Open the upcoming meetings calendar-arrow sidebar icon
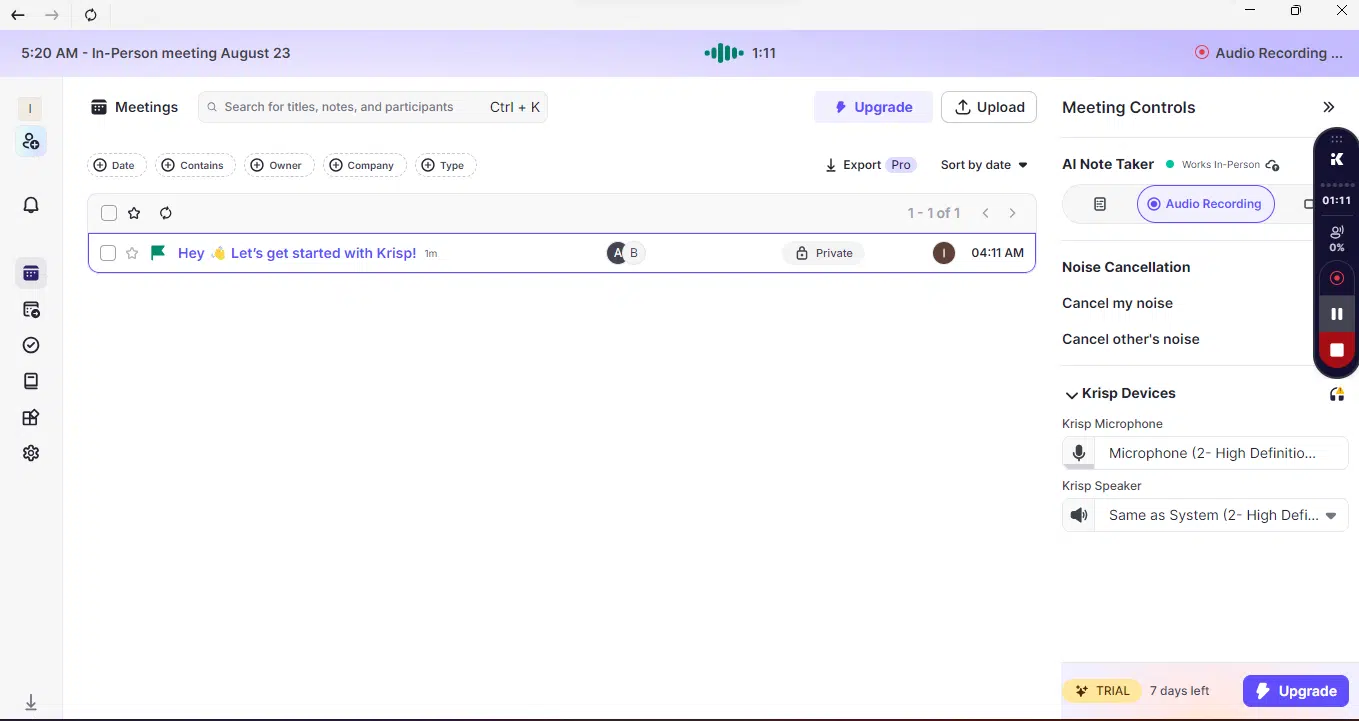The height and width of the screenshot is (721, 1359). pos(31,309)
